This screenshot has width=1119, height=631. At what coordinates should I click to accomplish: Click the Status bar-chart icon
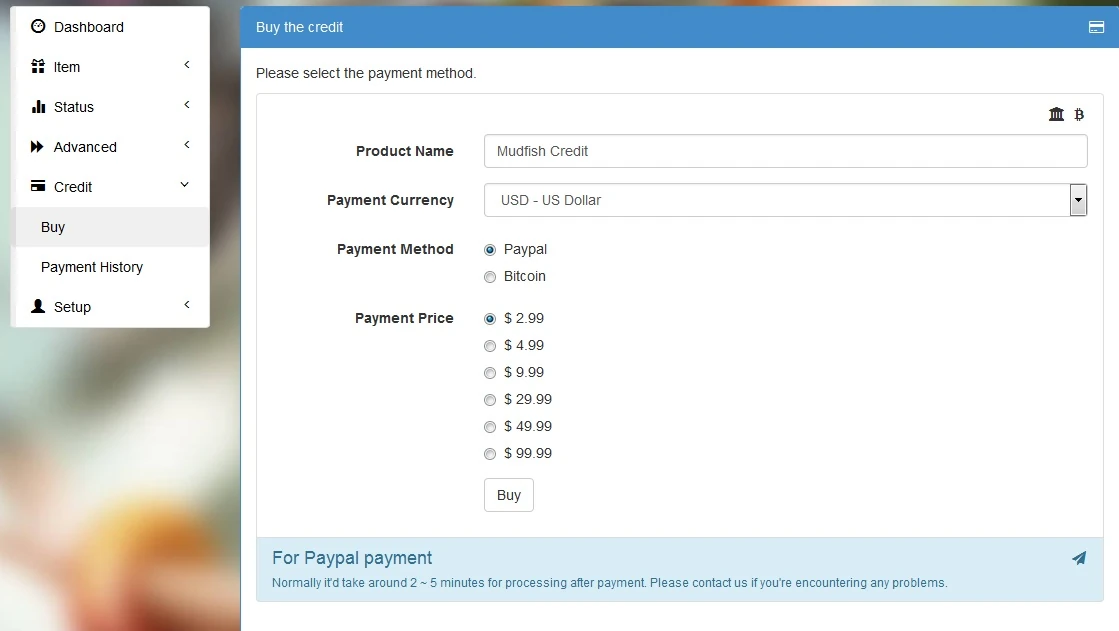(x=38, y=107)
